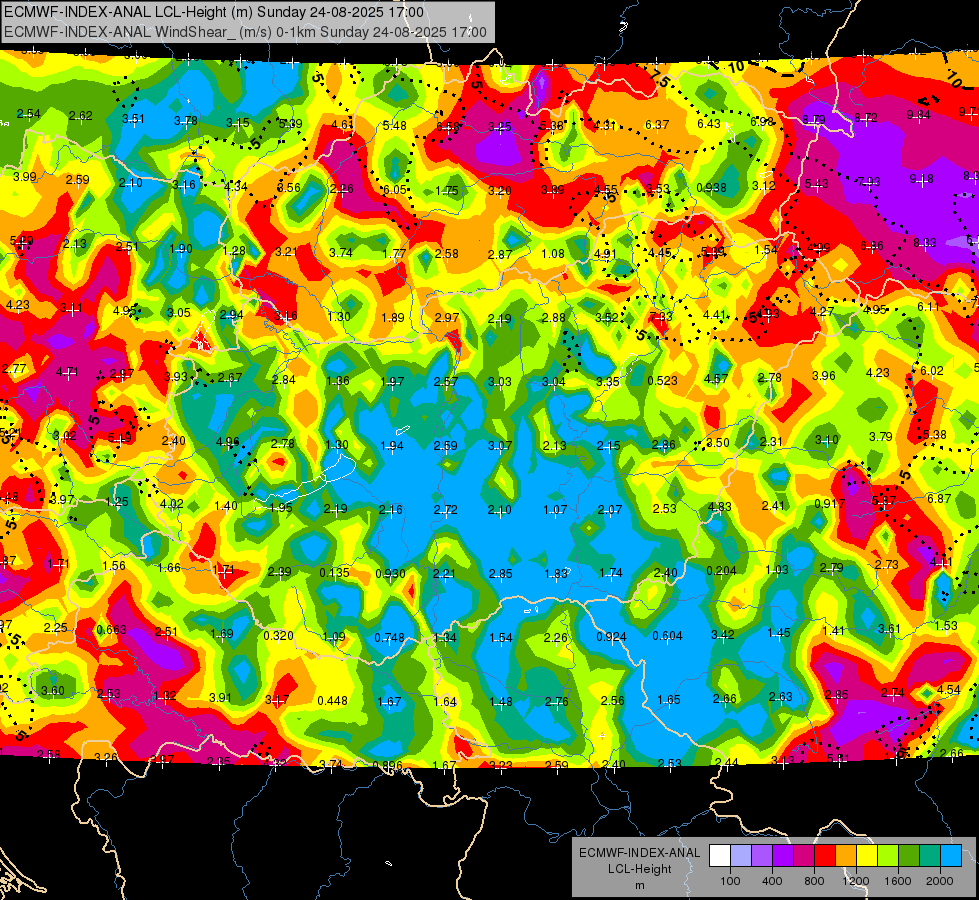Click the wind shear value '4.71'
979x900 pixels.
(67, 372)
